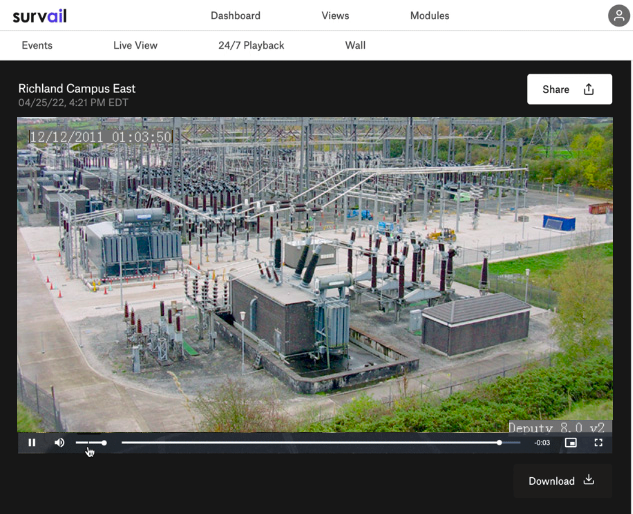
Task: Click the remaining time indicator -0:03
Action: click(x=542, y=442)
